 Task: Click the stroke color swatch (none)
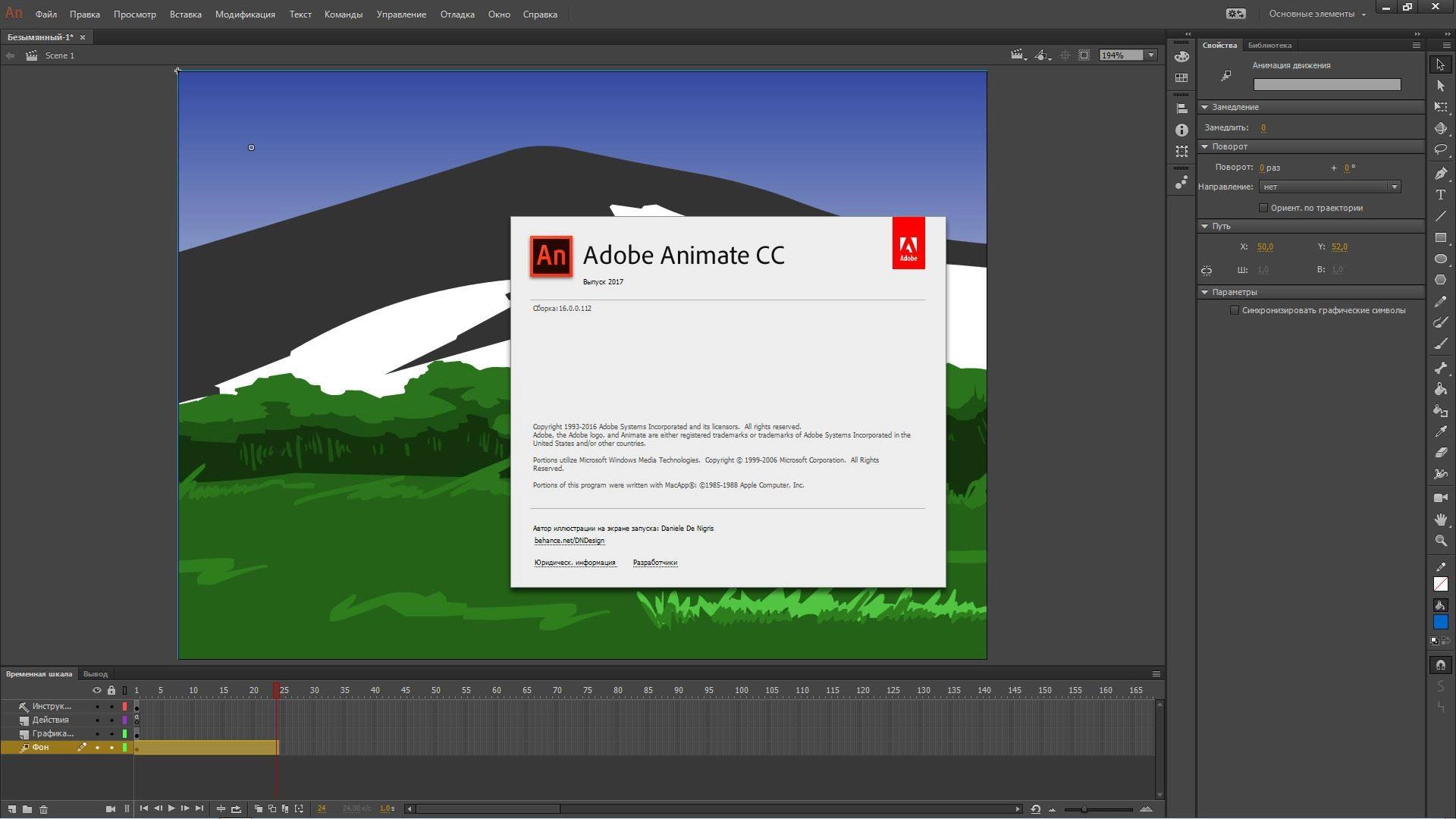1440,584
